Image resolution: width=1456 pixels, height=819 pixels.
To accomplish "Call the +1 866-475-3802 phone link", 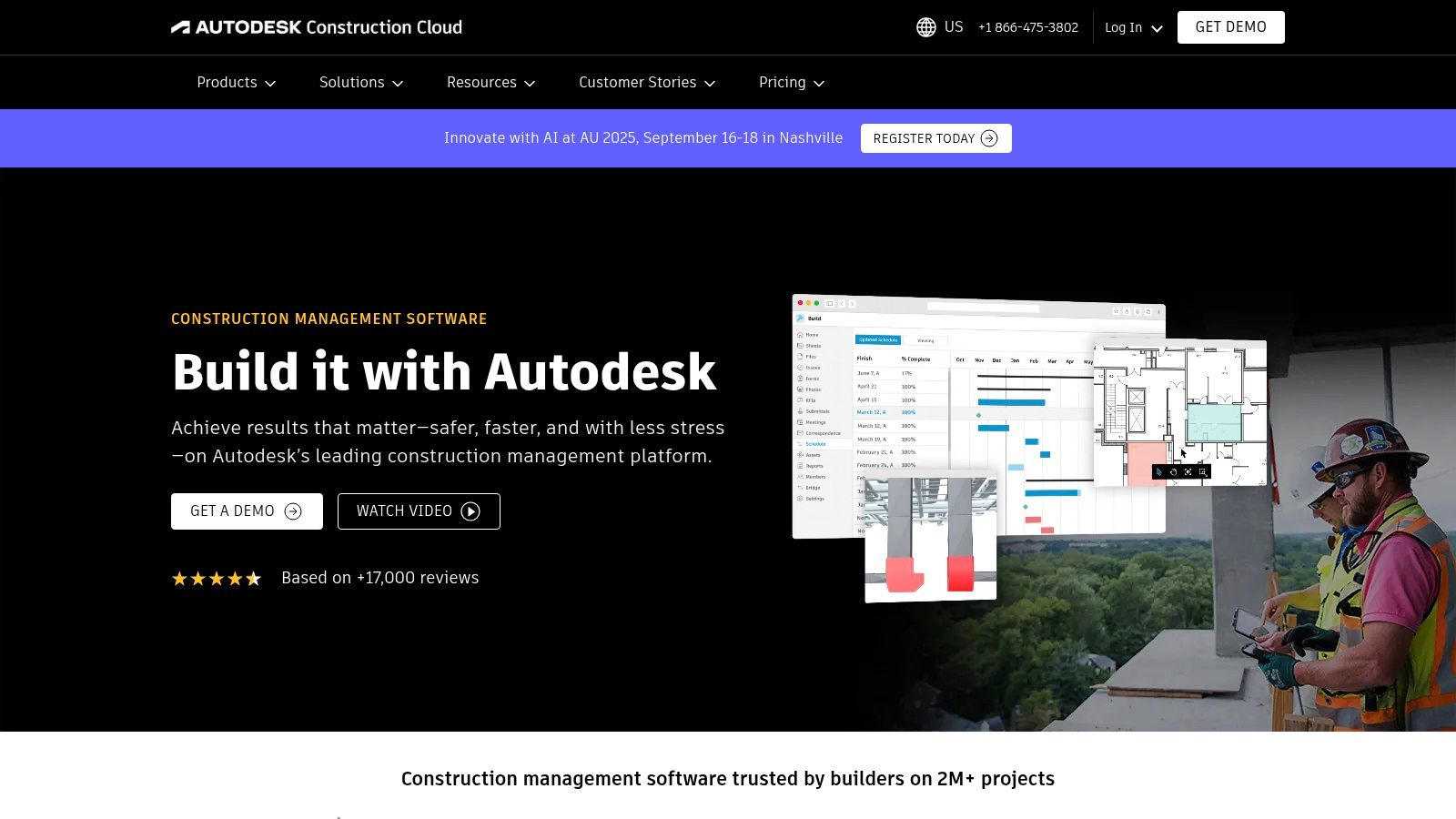I will tap(1028, 27).
